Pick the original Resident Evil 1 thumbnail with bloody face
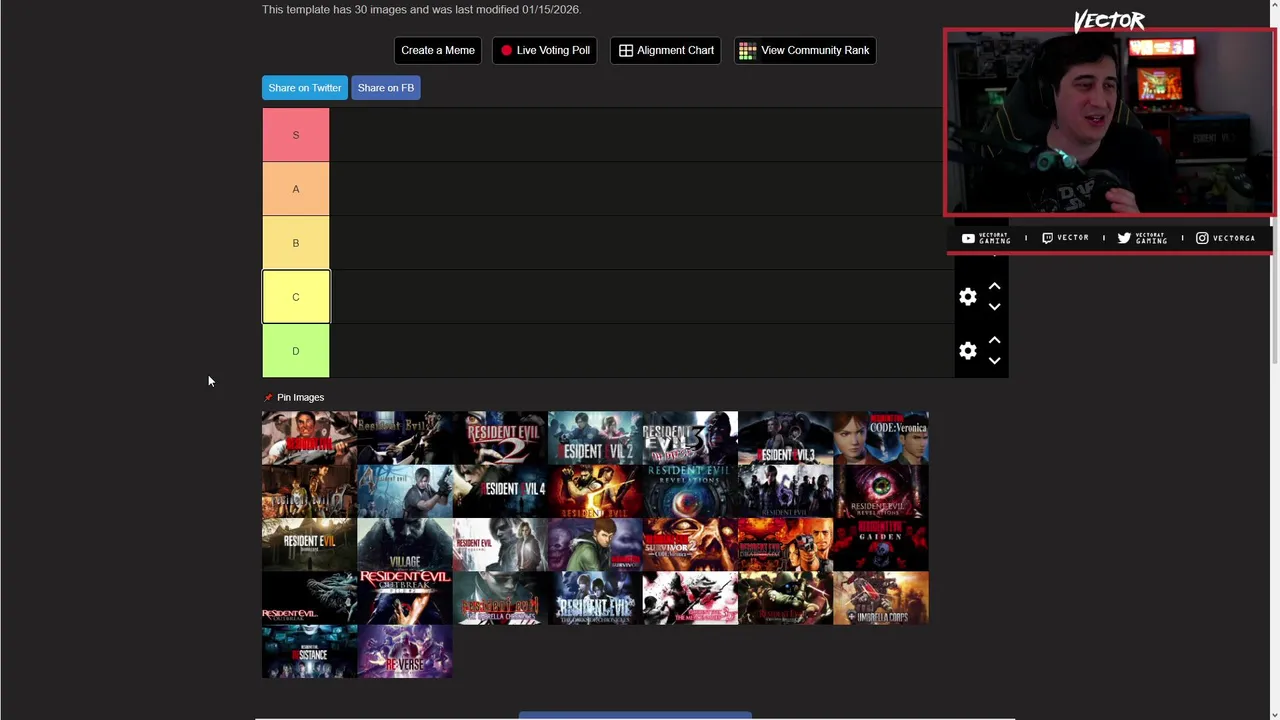The width and height of the screenshot is (1280, 720). pos(309,438)
